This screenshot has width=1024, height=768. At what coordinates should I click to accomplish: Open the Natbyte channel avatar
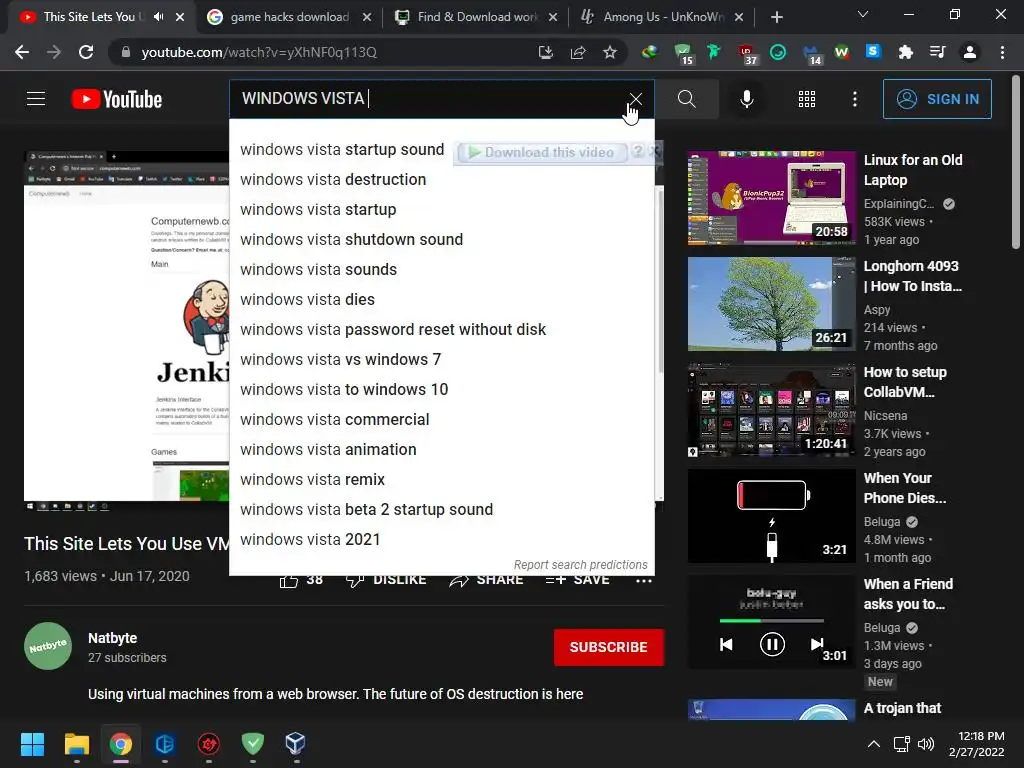tap(48, 646)
